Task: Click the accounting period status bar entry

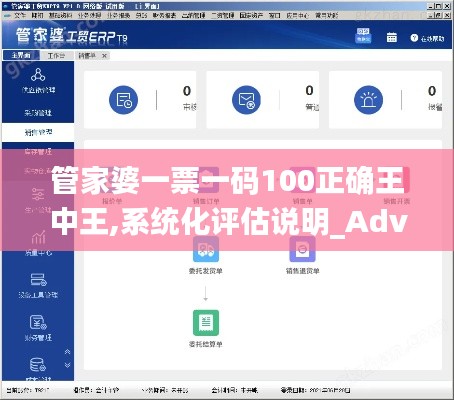Action: tap(234, 390)
